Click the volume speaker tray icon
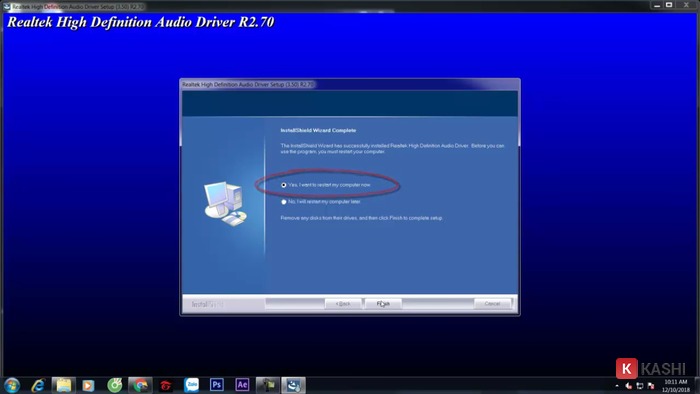 629,386
